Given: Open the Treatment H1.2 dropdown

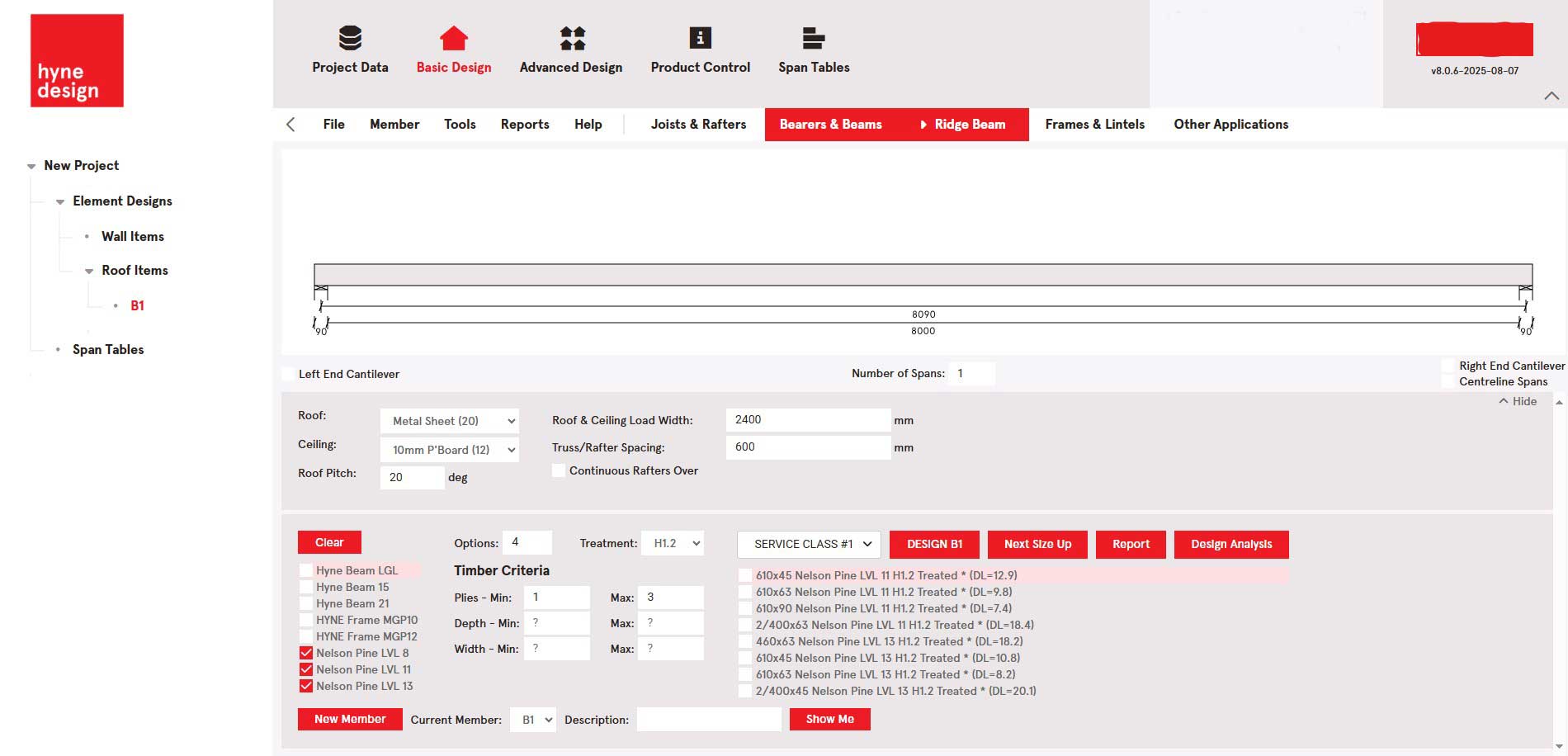Looking at the screenshot, I should point(673,543).
